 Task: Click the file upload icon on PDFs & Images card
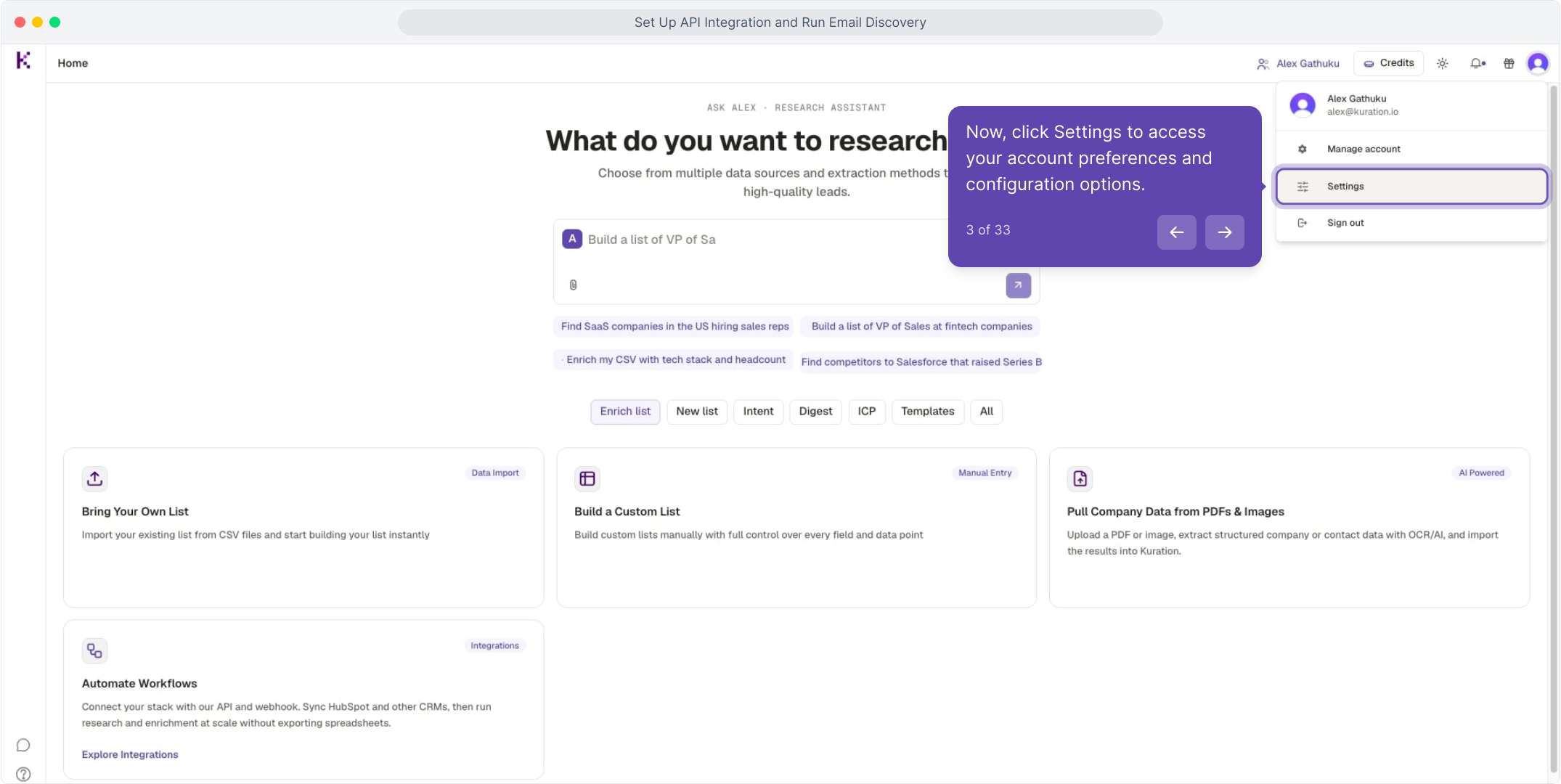(1080, 478)
